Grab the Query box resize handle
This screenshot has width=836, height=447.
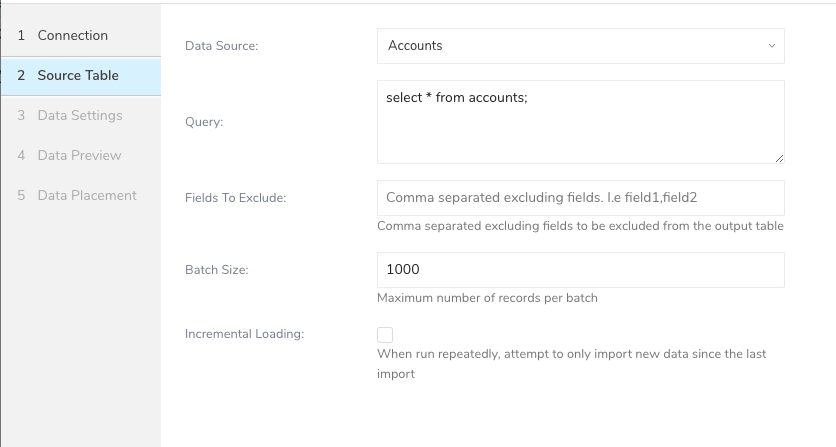coord(778,157)
